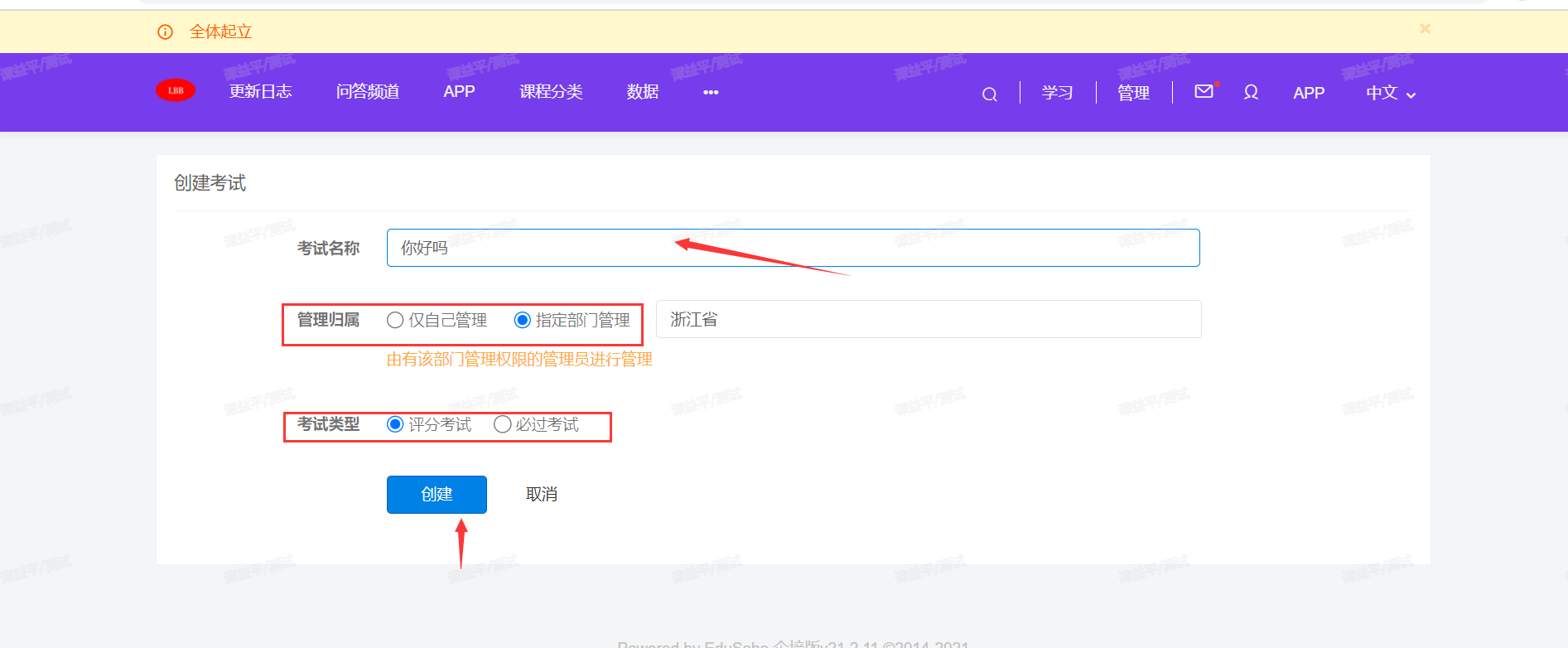Image resolution: width=1568 pixels, height=648 pixels.
Task: Click the 全体起立 notice text
Action: click(220, 31)
